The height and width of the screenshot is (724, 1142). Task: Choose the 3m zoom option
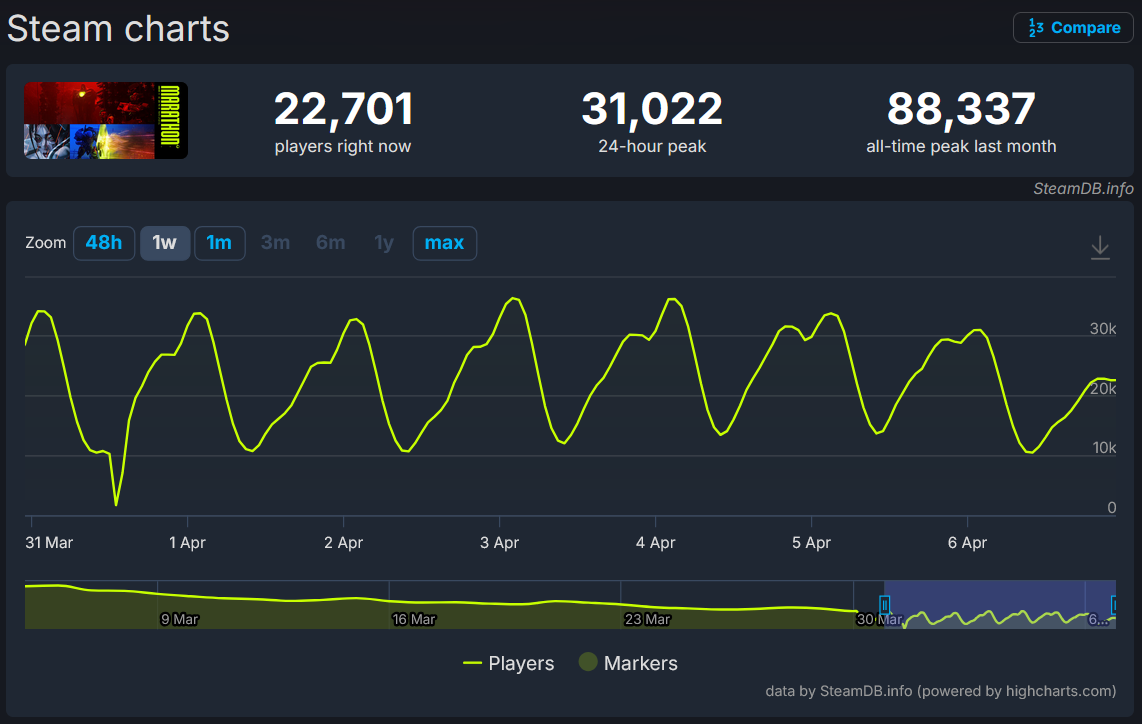coord(275,243)
